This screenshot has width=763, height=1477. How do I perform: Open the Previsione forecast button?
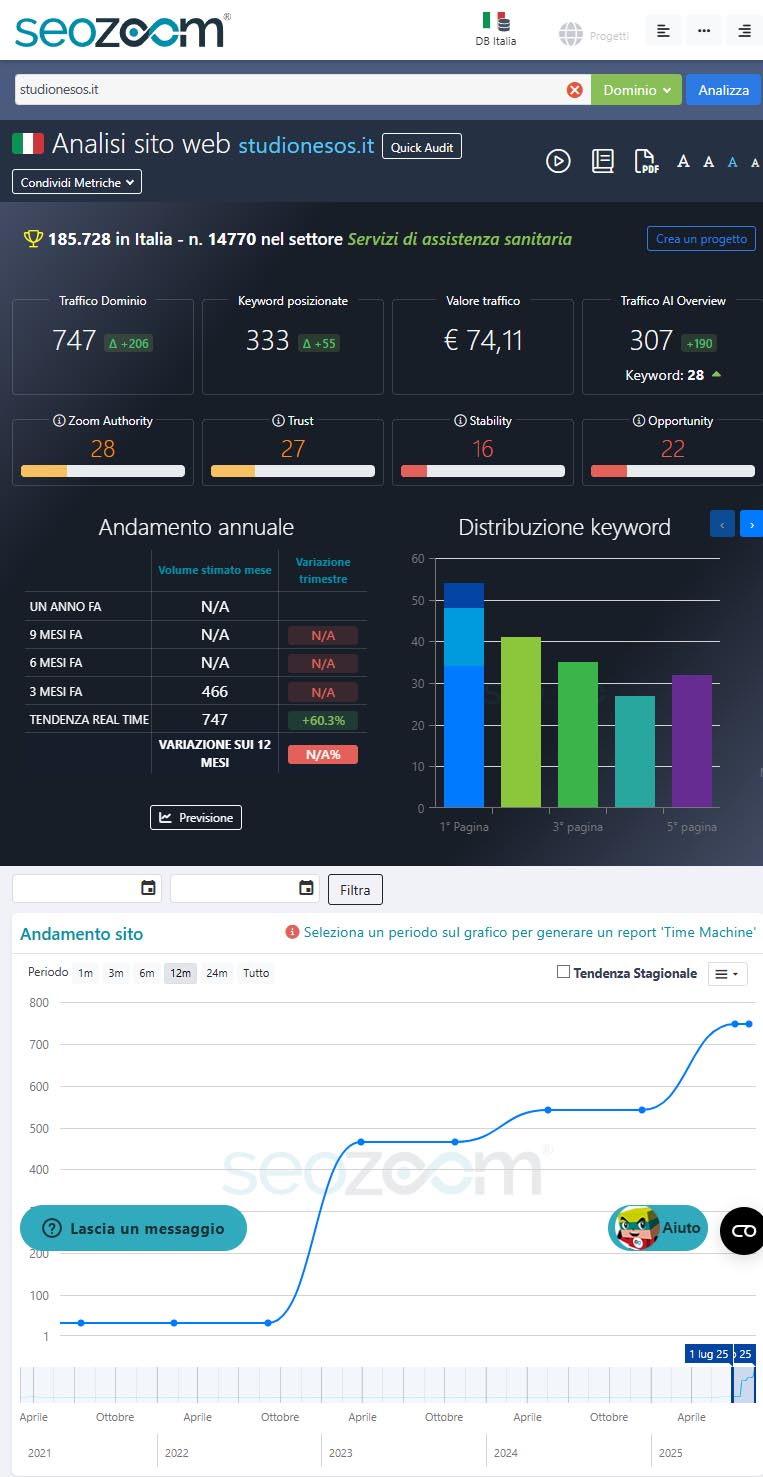click(196, 817)
